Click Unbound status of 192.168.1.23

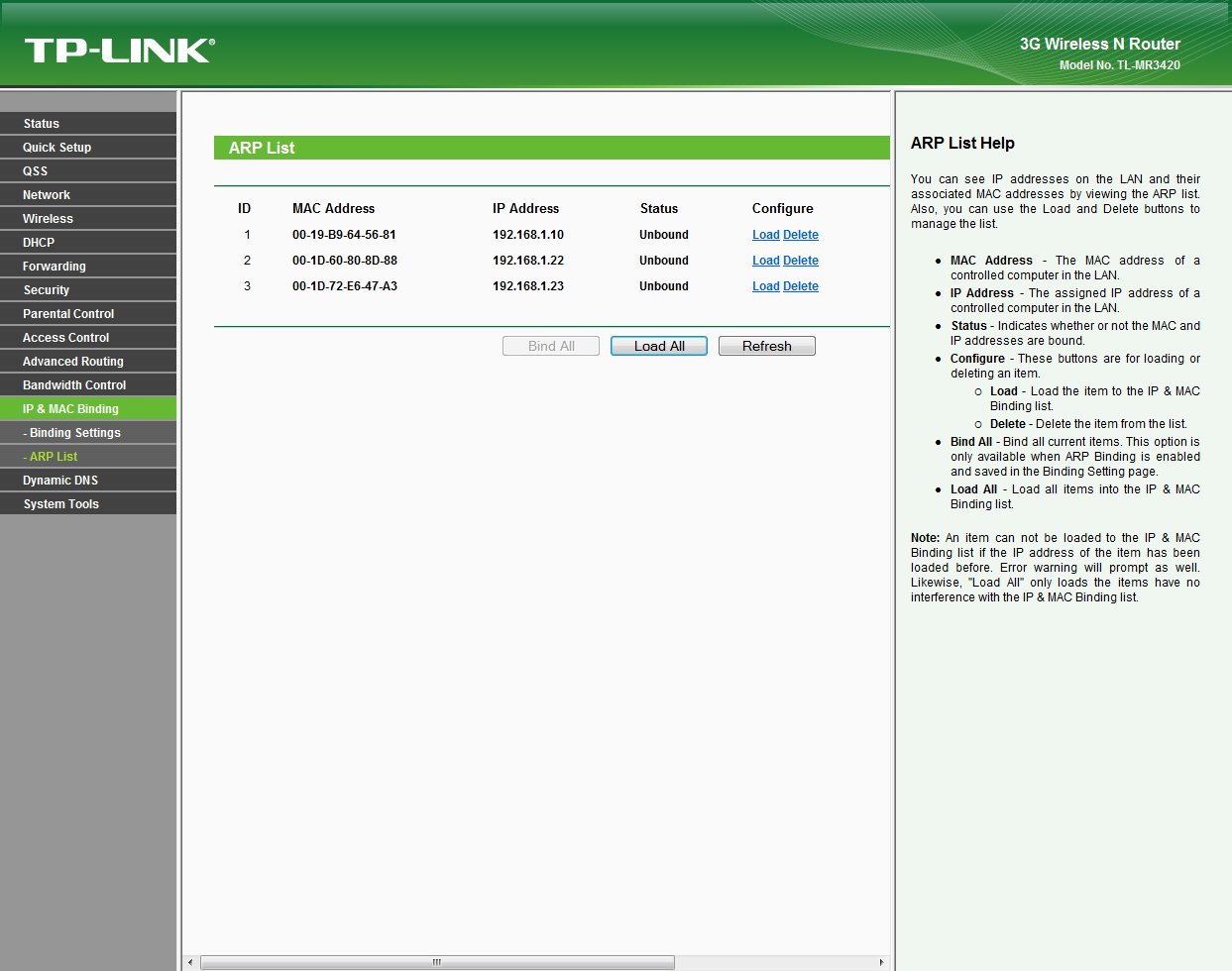[x=664, y=286]
